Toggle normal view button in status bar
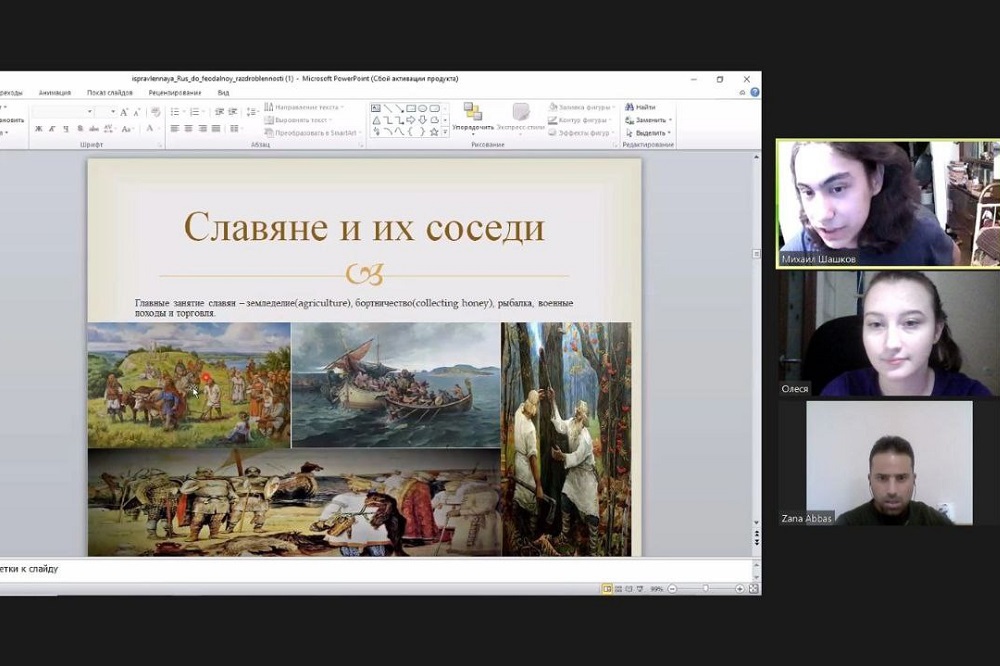This screenshot has height=666, width=1000. click(607, 589)
